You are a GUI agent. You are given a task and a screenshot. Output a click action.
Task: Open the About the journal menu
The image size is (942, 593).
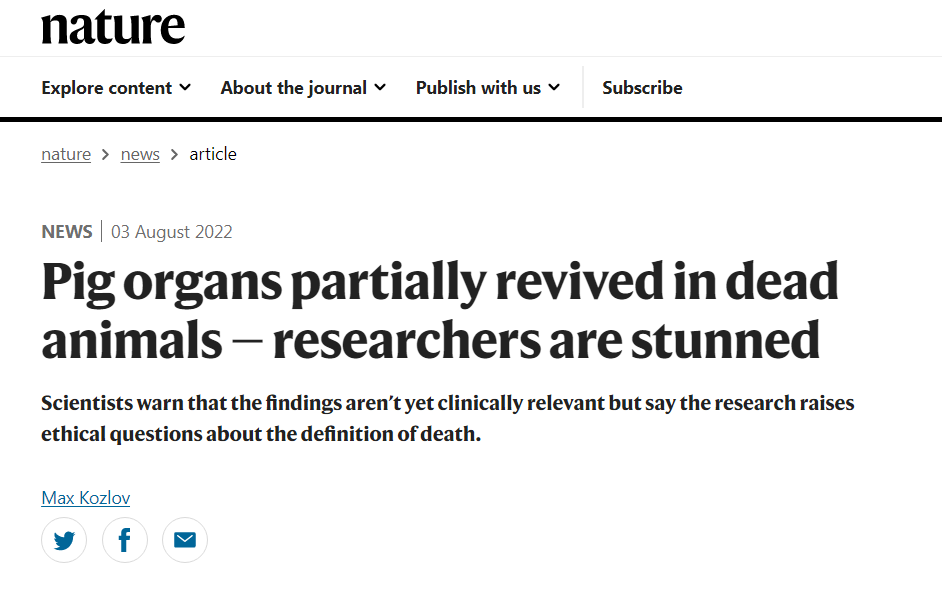click(x=303, y=88)
